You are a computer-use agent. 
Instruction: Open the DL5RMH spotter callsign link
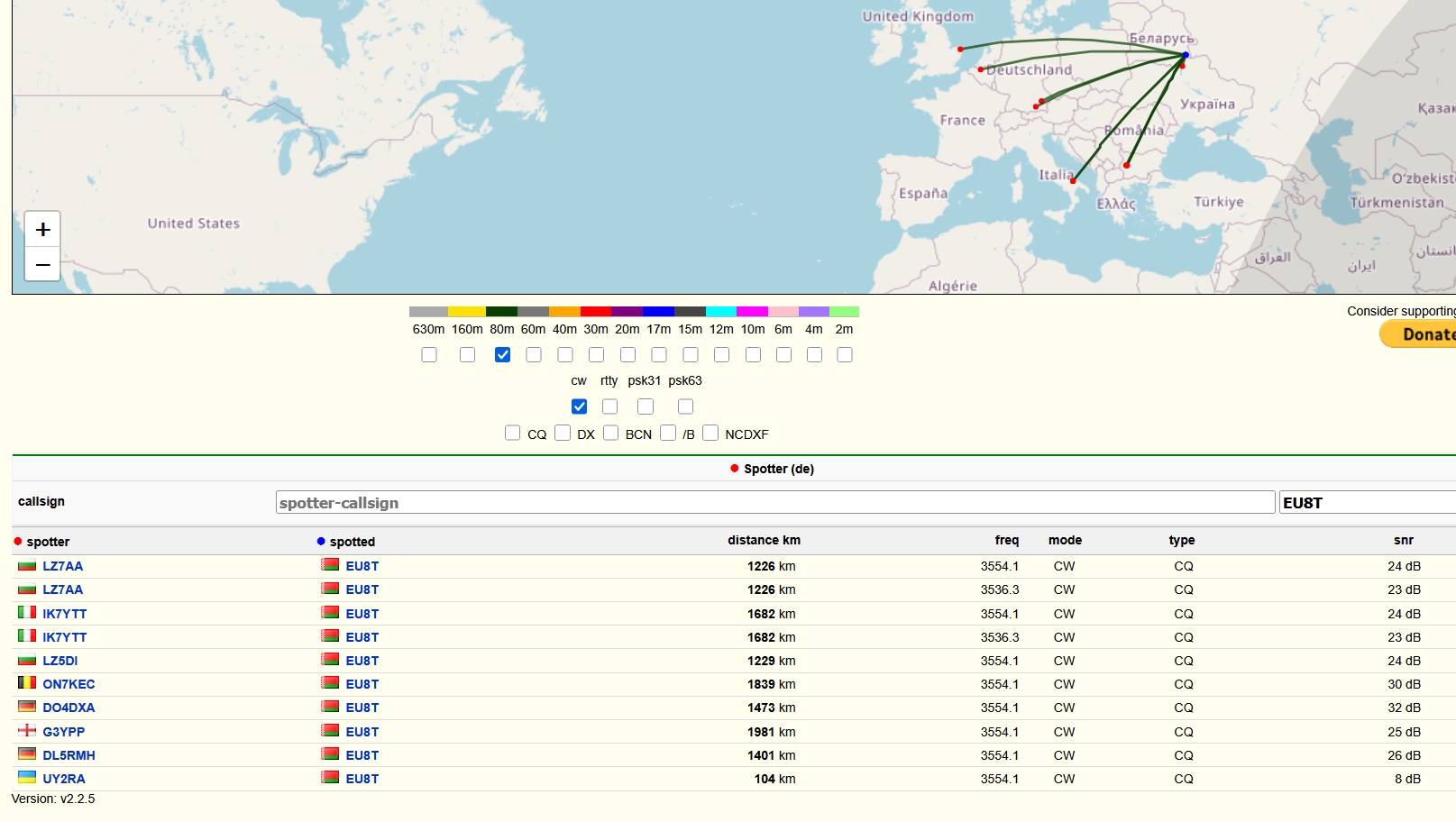69,755
